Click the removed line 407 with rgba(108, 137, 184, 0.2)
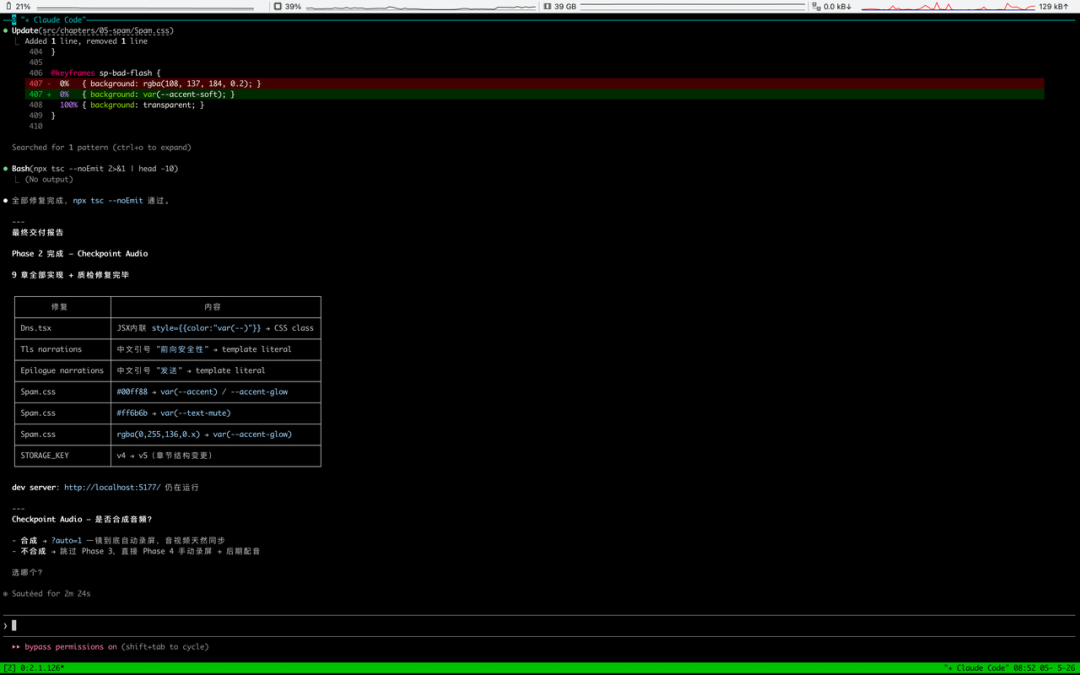This screenshot has width=1080, height=675. point(534,83)
